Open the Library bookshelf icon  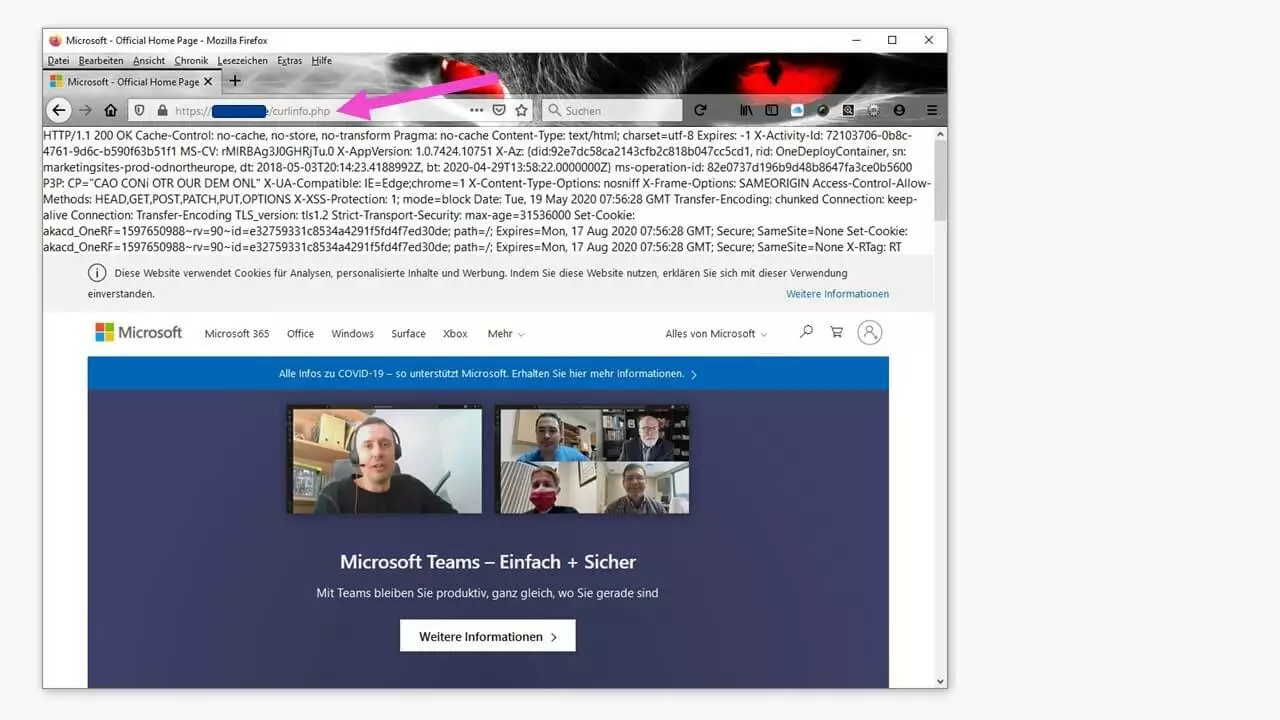coord(747,110)
